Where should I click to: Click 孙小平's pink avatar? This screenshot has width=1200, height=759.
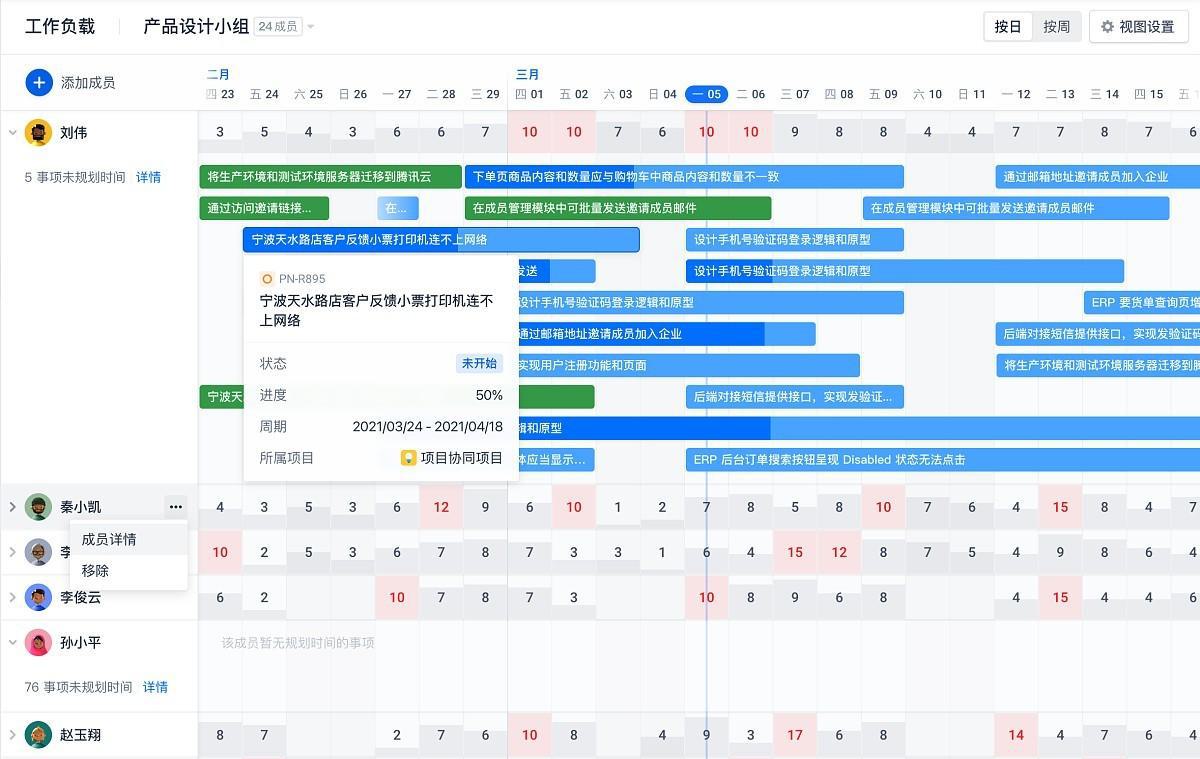[x=39, y=642]
